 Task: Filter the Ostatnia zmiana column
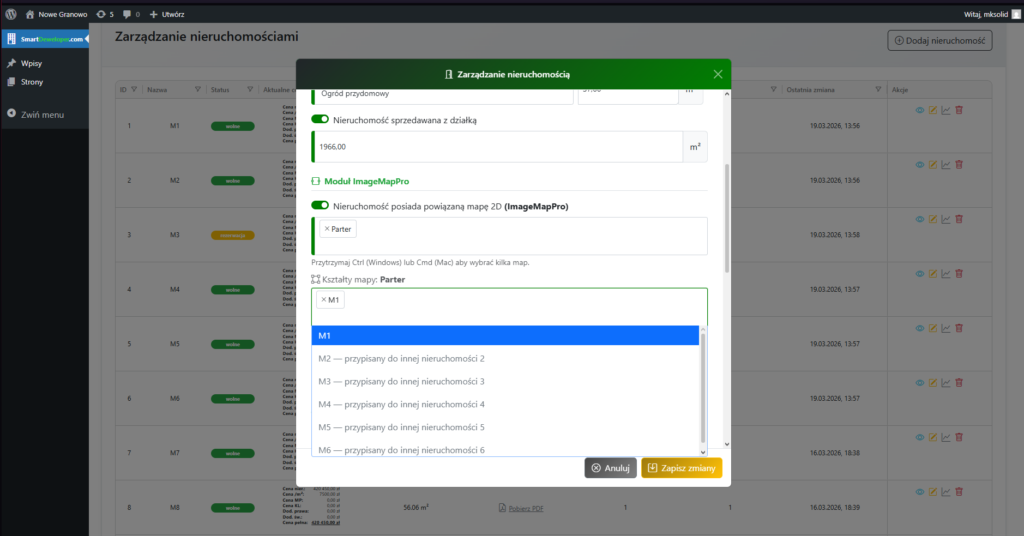(x=878, y=89)
